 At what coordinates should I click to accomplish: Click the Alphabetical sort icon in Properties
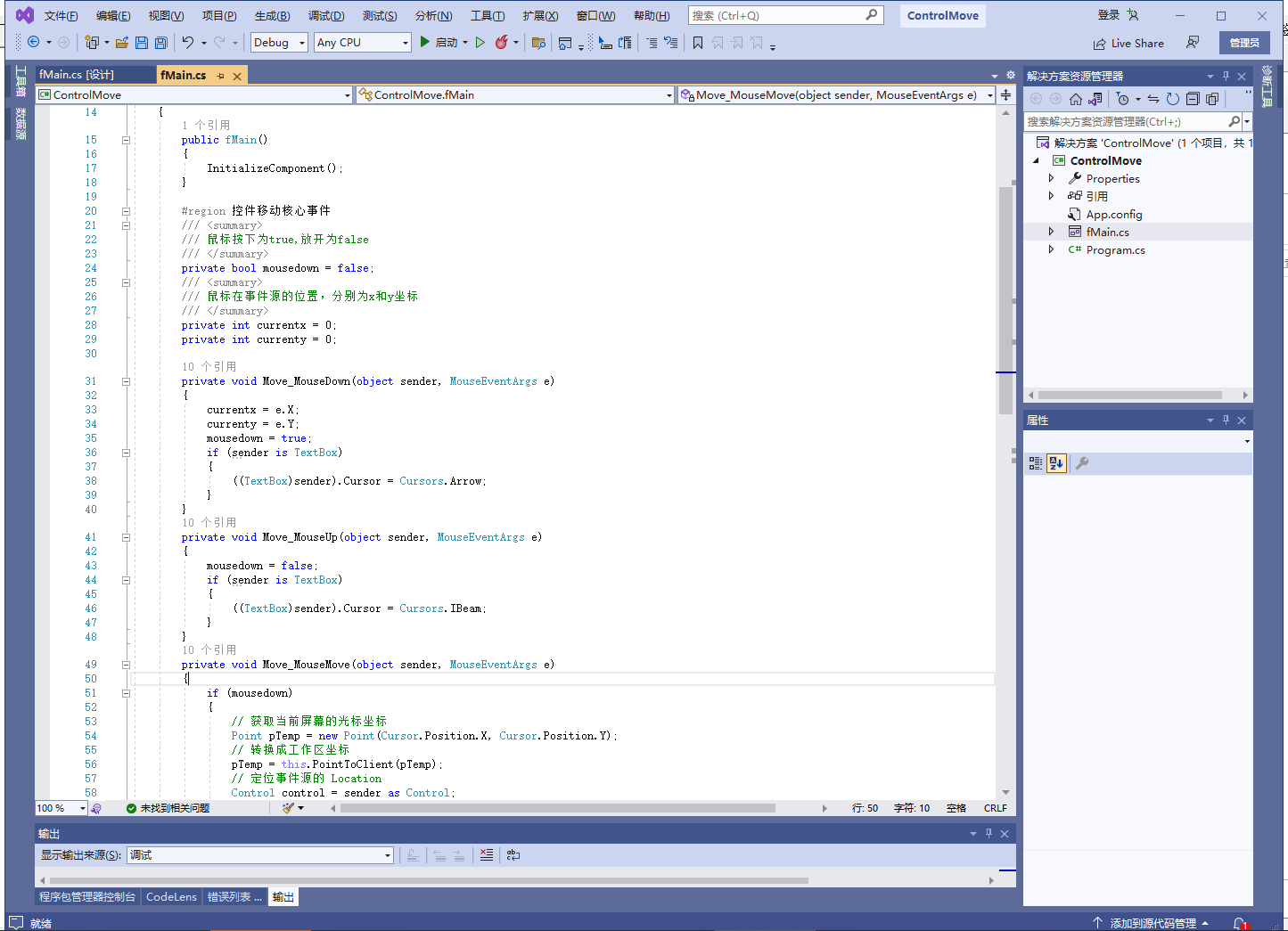click(x=1056, y=463)
